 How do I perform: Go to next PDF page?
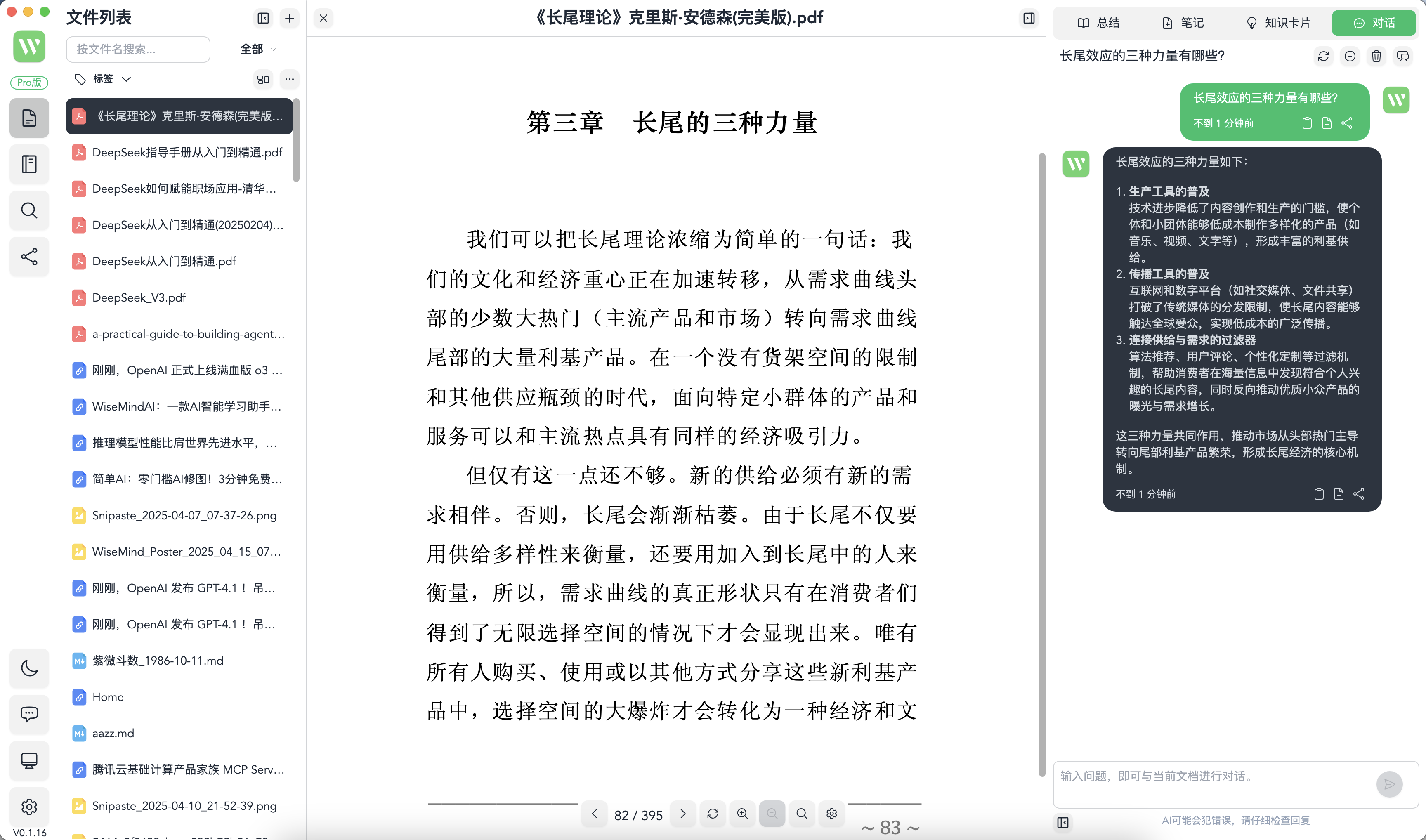tap(683, 814)
